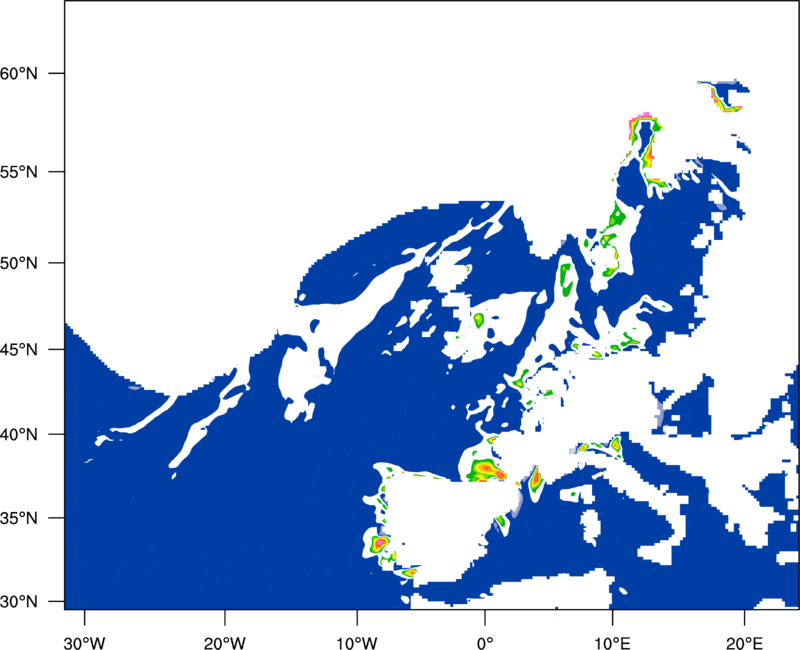Click the 20°W longitude label
Viewport: 800px width, 650px height.
point(224,643)
